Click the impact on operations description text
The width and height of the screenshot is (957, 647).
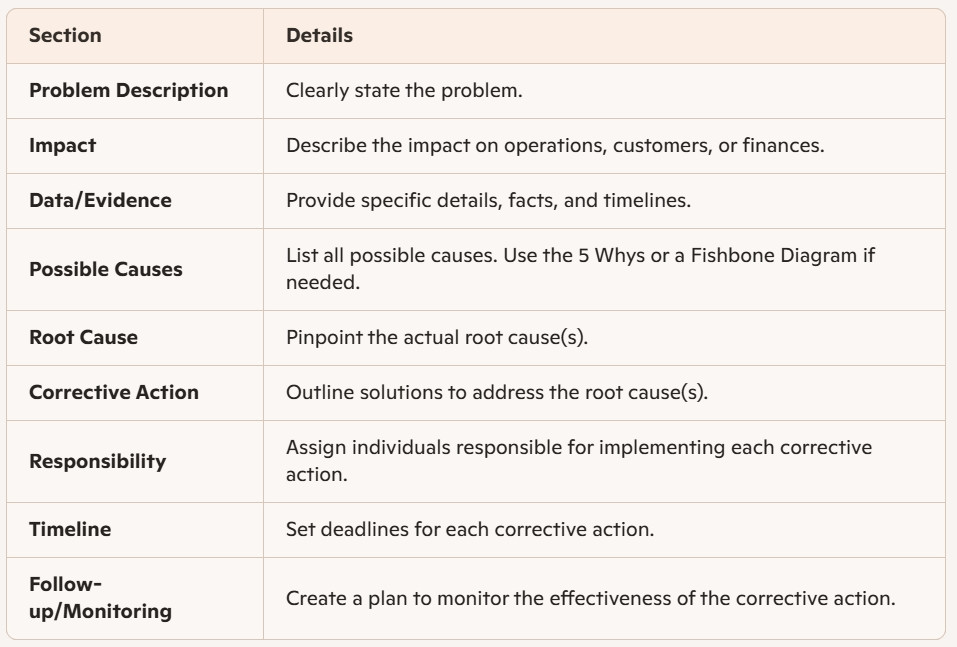pos(555,145)
